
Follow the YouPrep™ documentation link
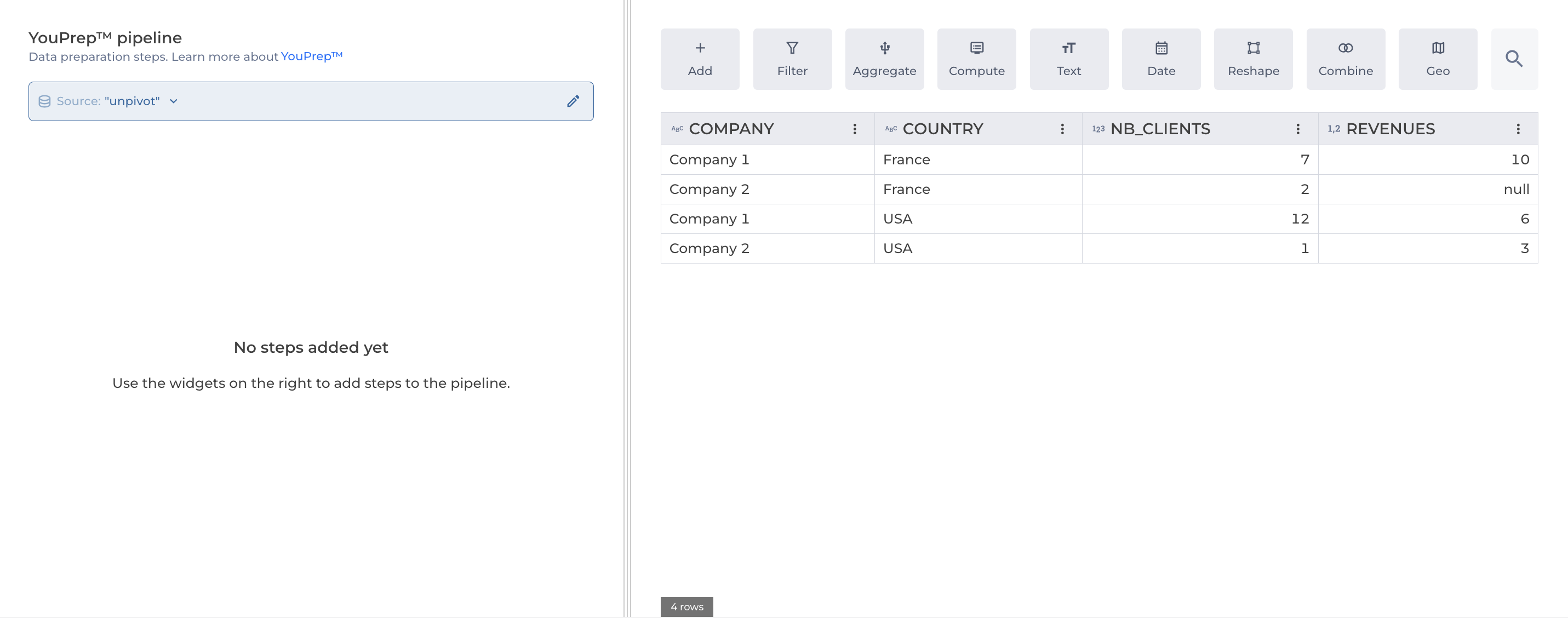pyautogui.click(x=311, y=56)
